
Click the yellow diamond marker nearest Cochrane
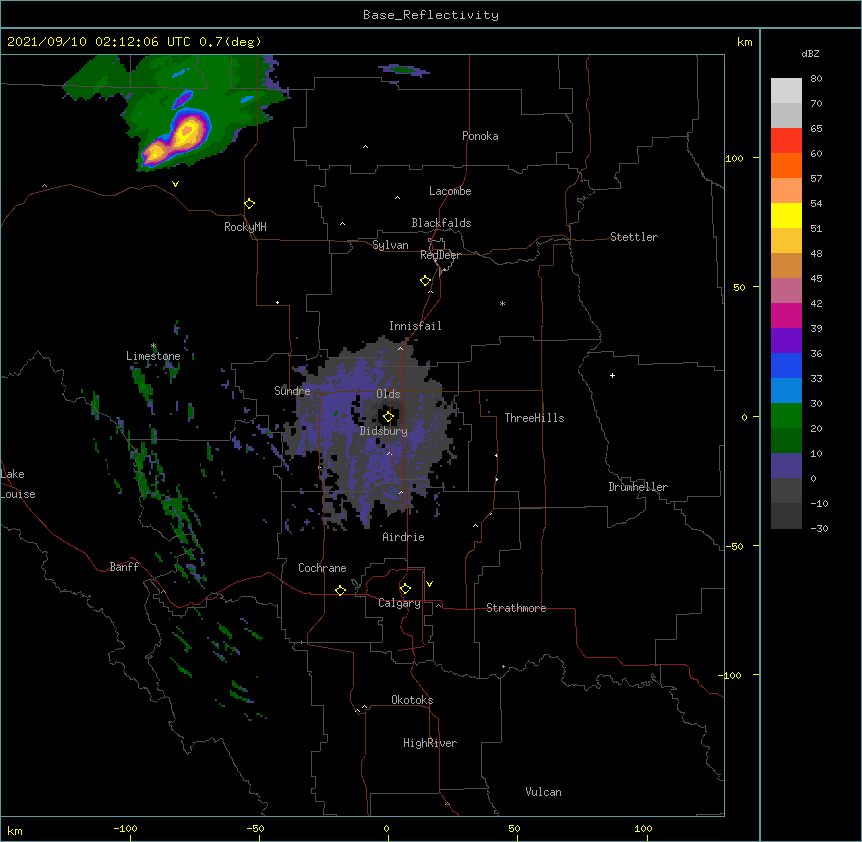point(340,590)
